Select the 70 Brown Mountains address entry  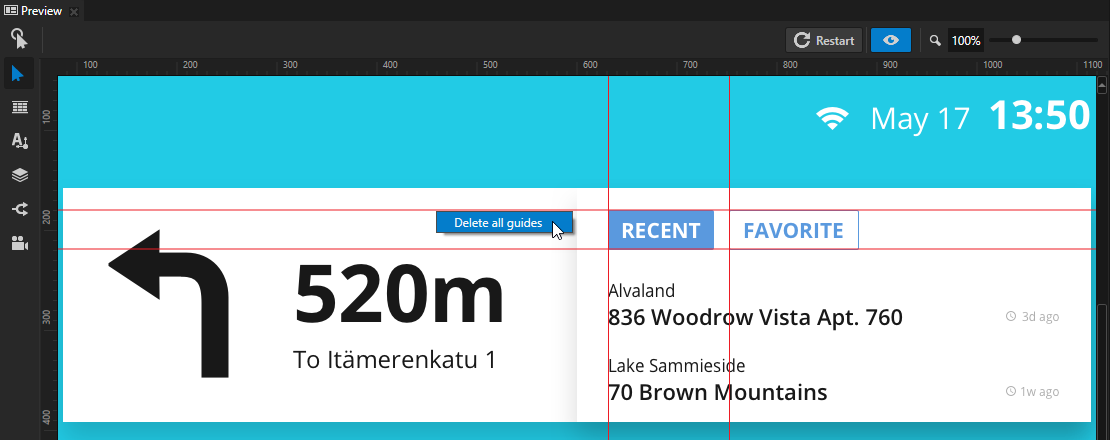coord(717,392)
